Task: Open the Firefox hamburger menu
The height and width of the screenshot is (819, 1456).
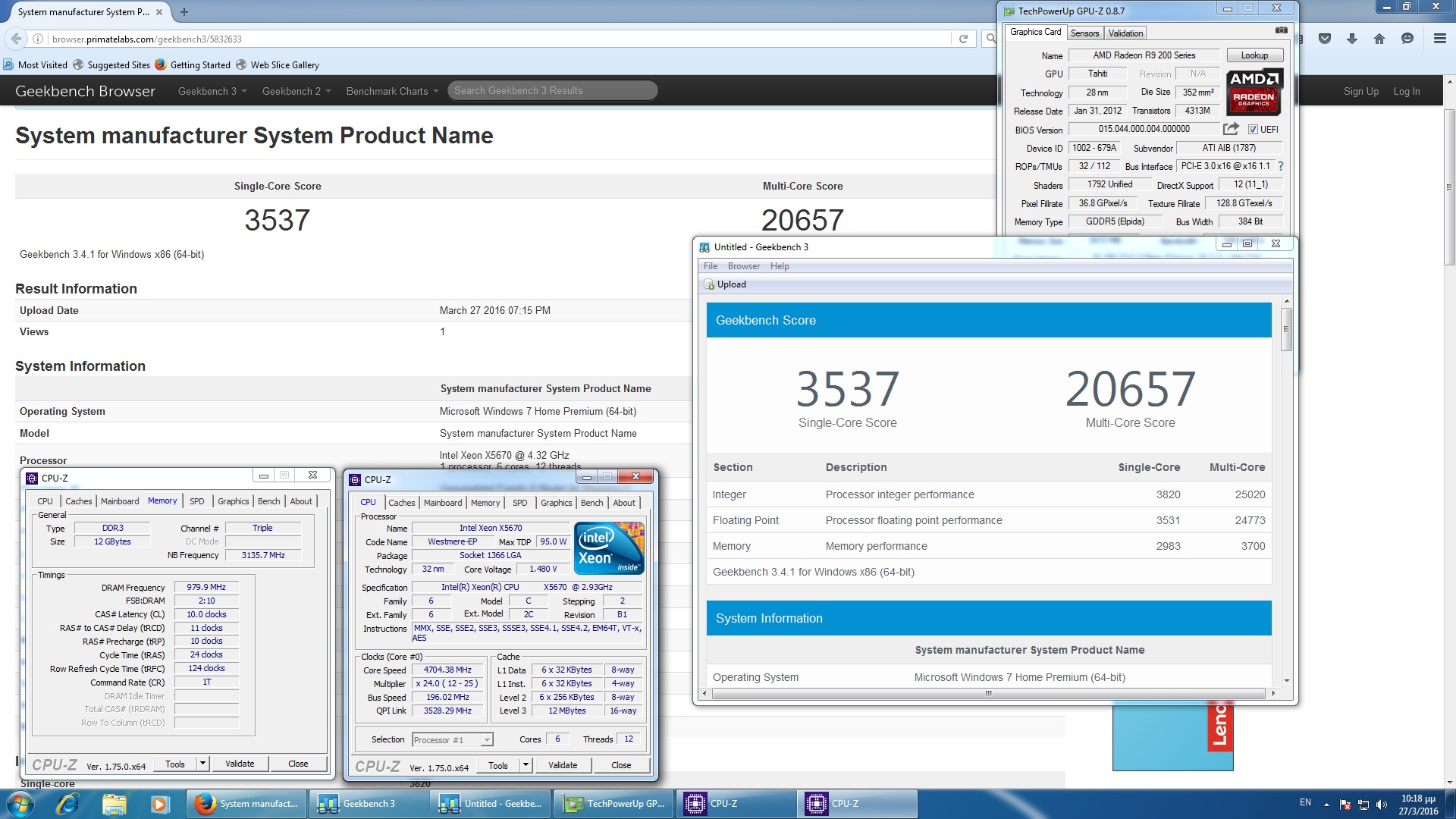Action: pos(1439,39)
